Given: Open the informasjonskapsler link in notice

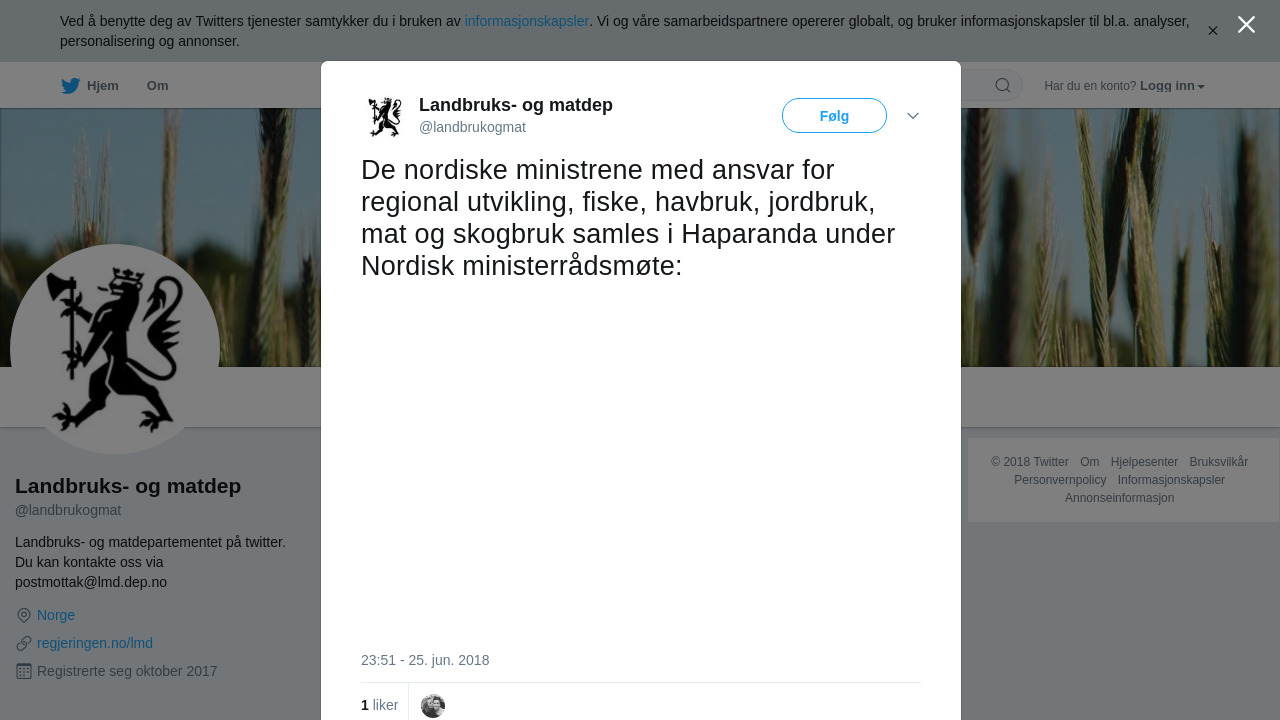Looking at the screenshot, I should coord(527,21).
